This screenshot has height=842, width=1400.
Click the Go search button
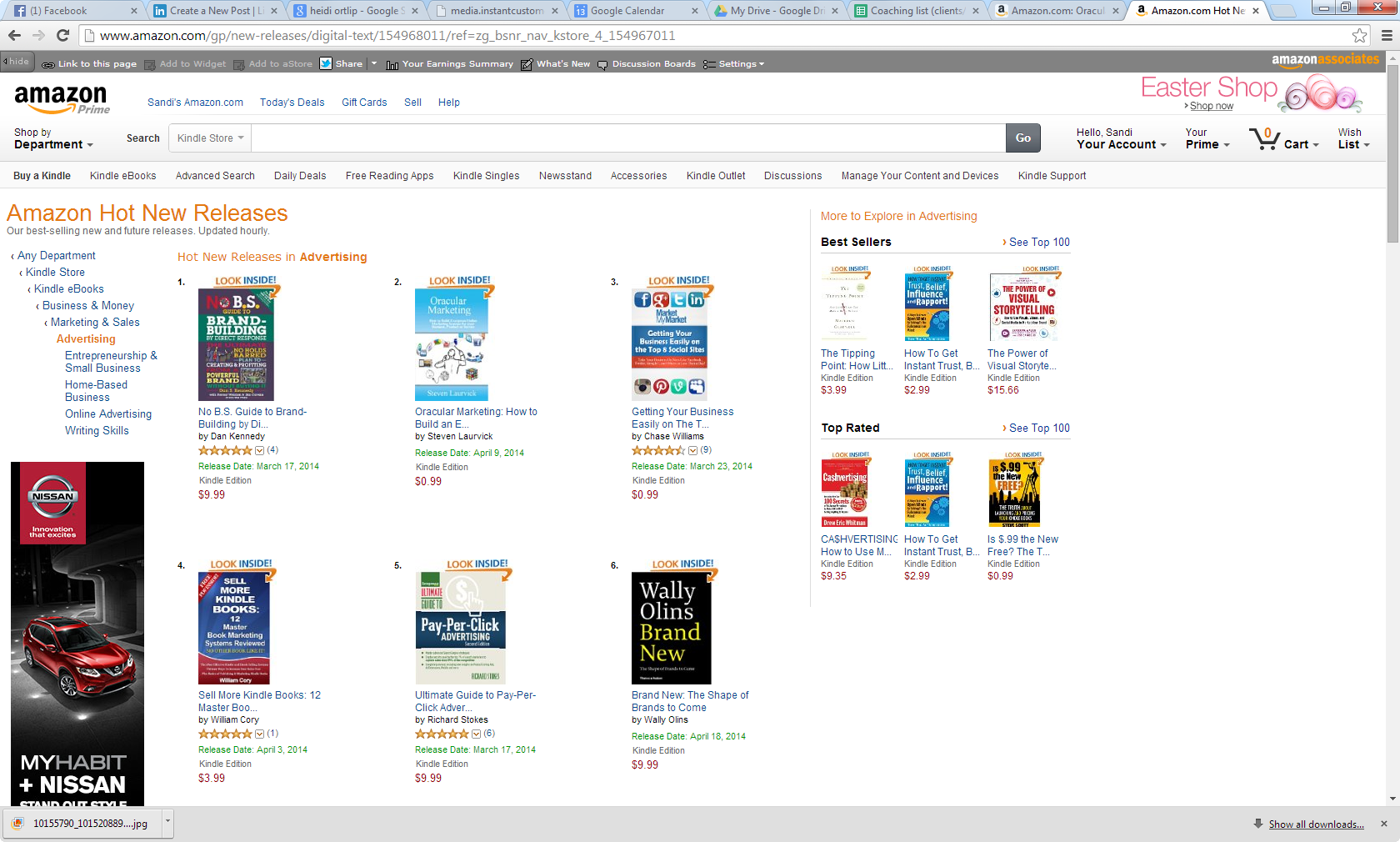pos(1023,138)
